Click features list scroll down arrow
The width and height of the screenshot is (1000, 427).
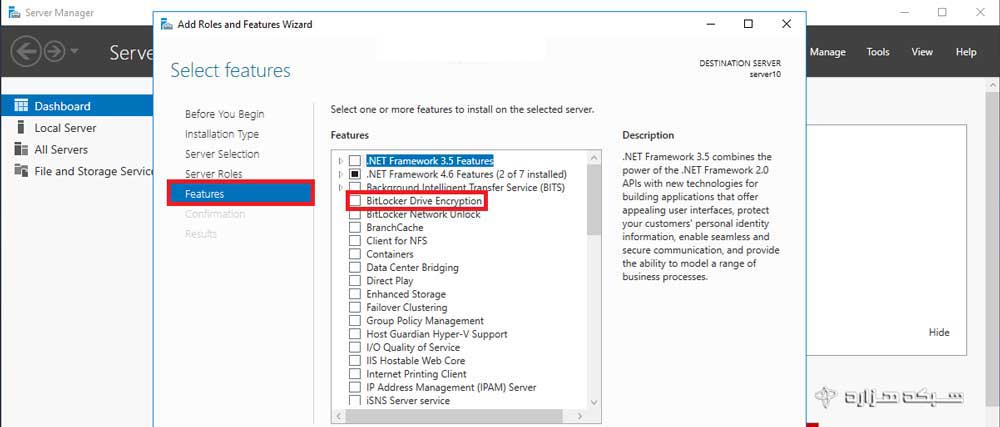[594, 403]
